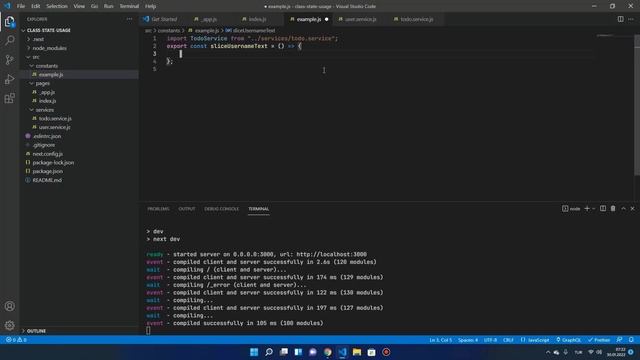This screenshot has height=360, width=640.
Task: Switch to the Output panel tab
Action: tap(187, 209)
